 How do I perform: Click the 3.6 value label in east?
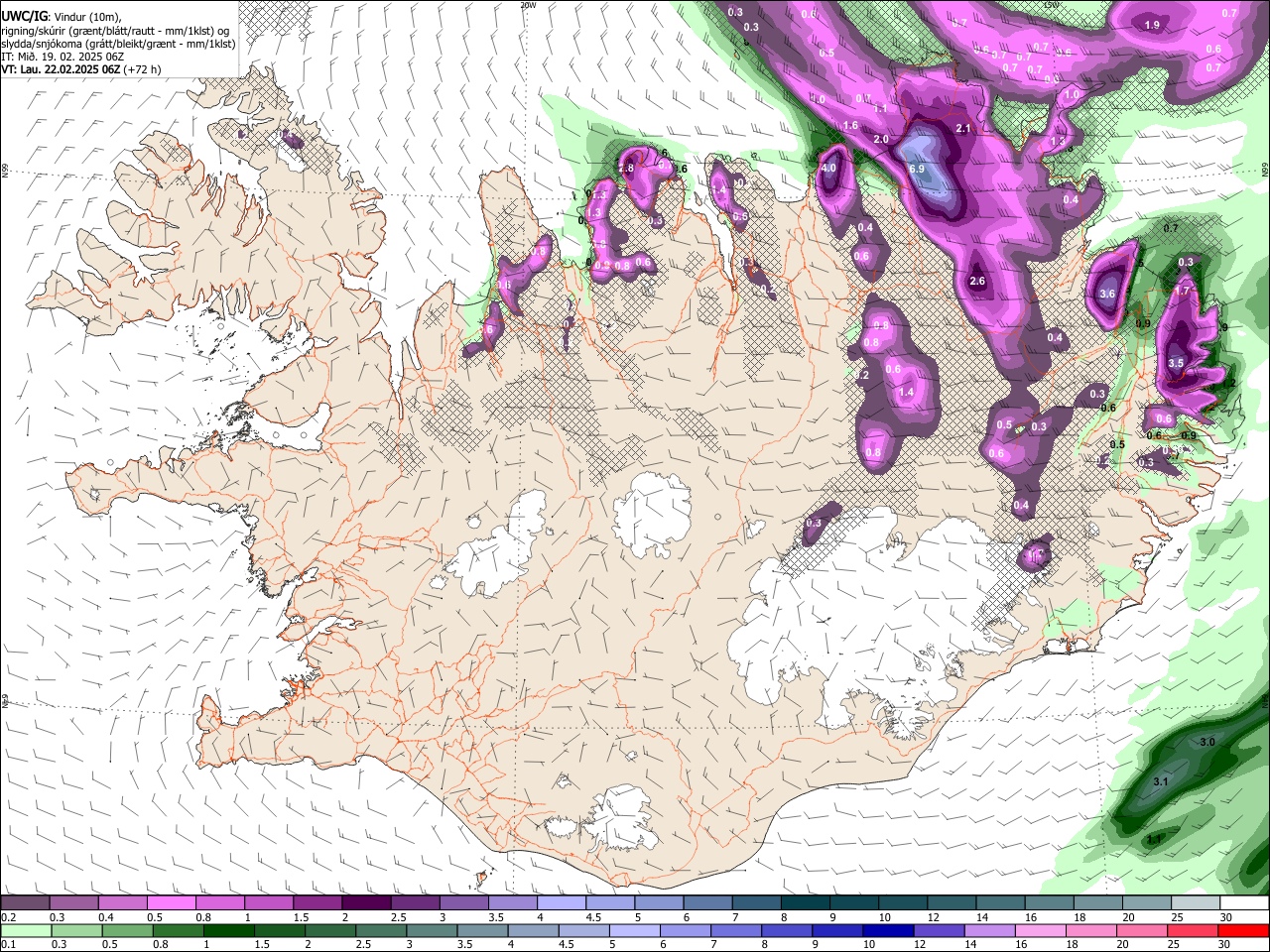tap(1108, 294)
